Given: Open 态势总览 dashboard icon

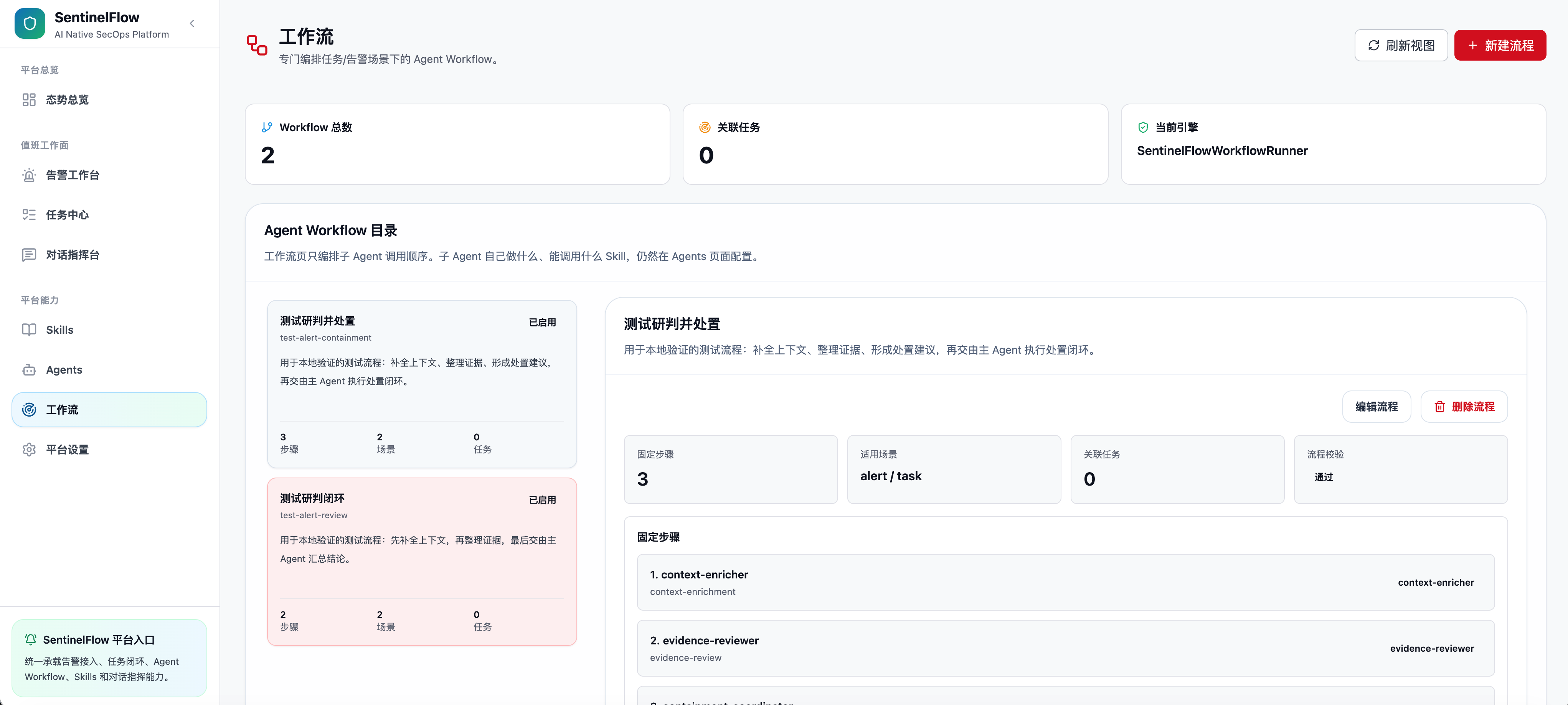Looking at the screenshot, I should [29, 100].
